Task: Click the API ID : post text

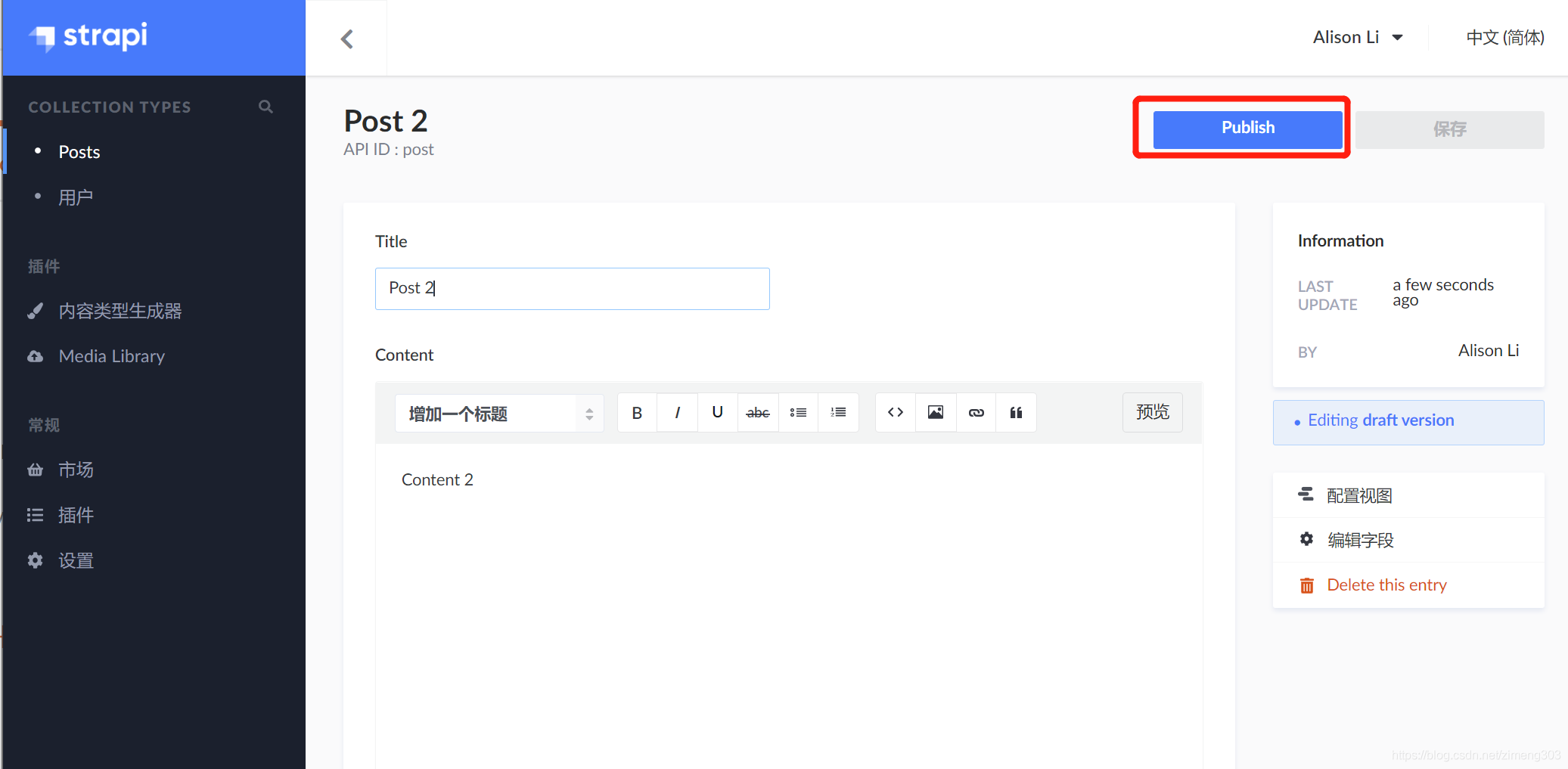Action: pyautogui.click(x=389, y=150)
